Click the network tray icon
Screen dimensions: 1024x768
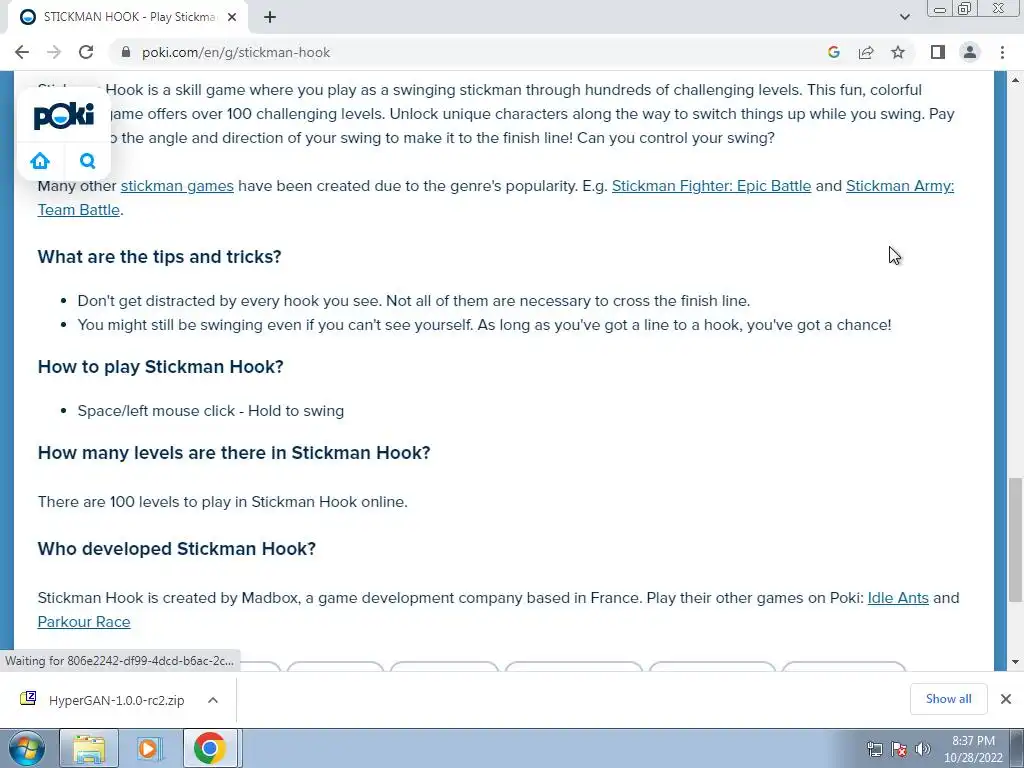(874, 748)
